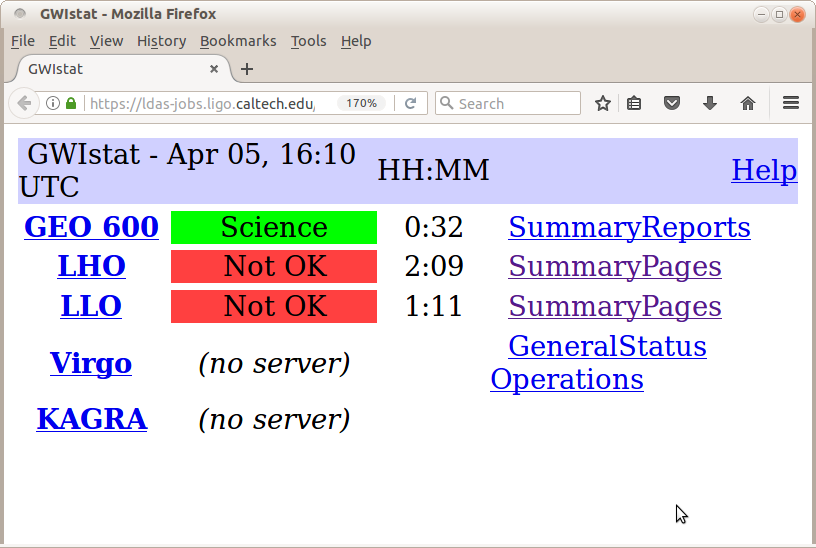Open the Bookmarks menu
The image size is (816, 548).
[x=238, y=41]
